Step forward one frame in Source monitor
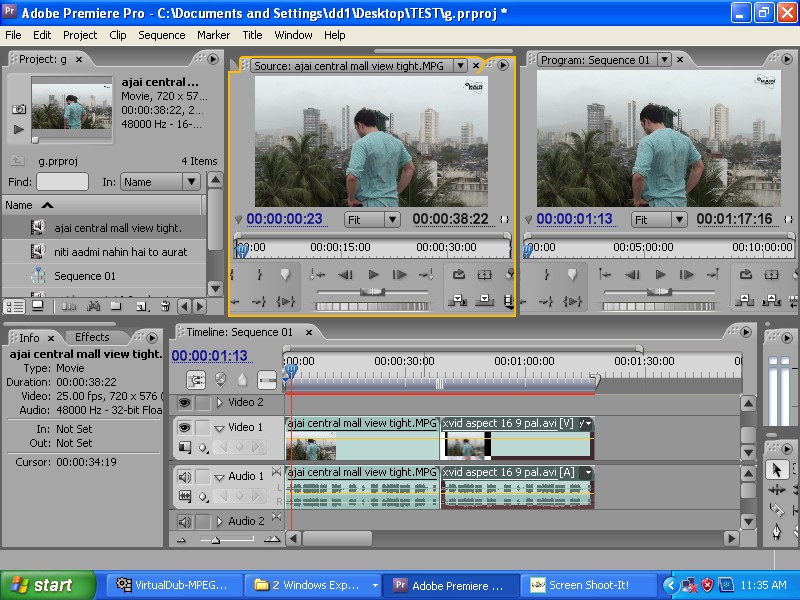800x600 pixels. (399, 275)
